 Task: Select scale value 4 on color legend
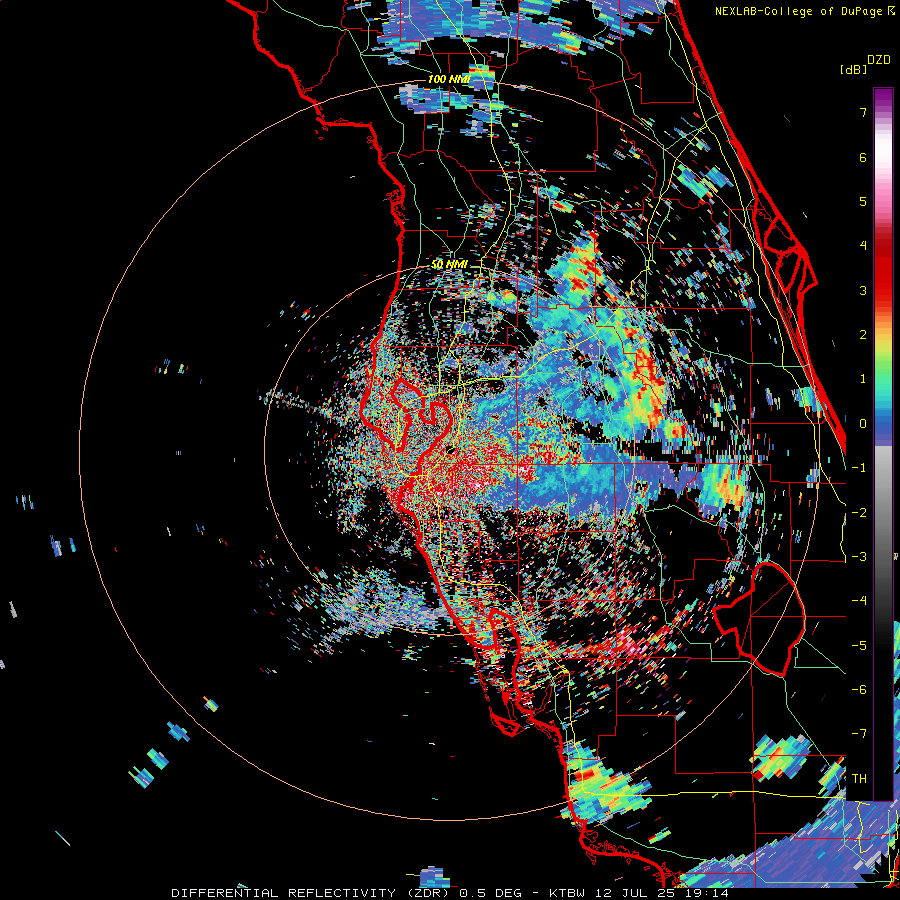tap(863, 246)
